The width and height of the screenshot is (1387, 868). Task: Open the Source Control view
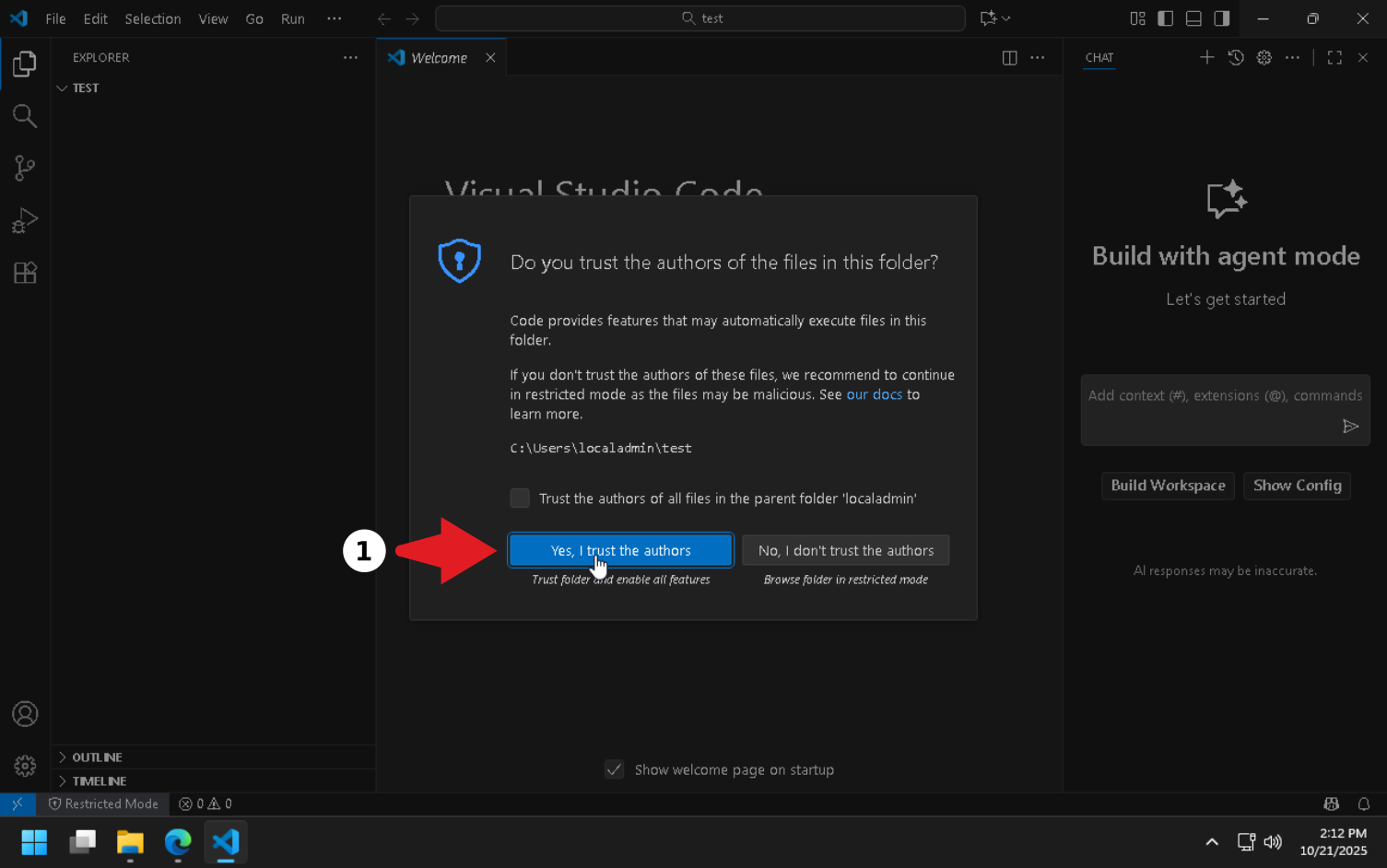point(25,168)
